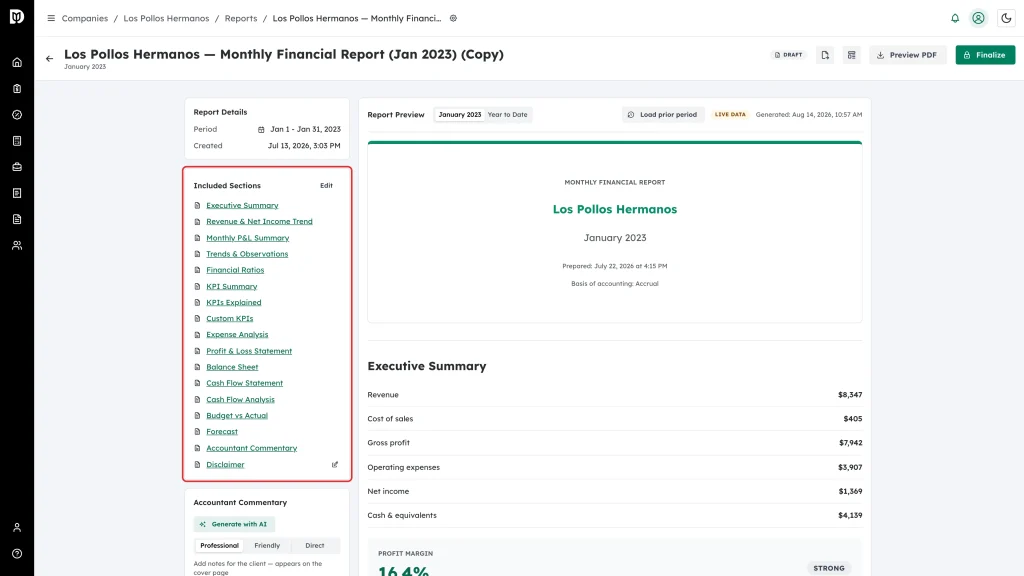Click the Cash & equivalents value $4,139
This screenshot has height=576, width=1024.
click(x=850, y=515)
